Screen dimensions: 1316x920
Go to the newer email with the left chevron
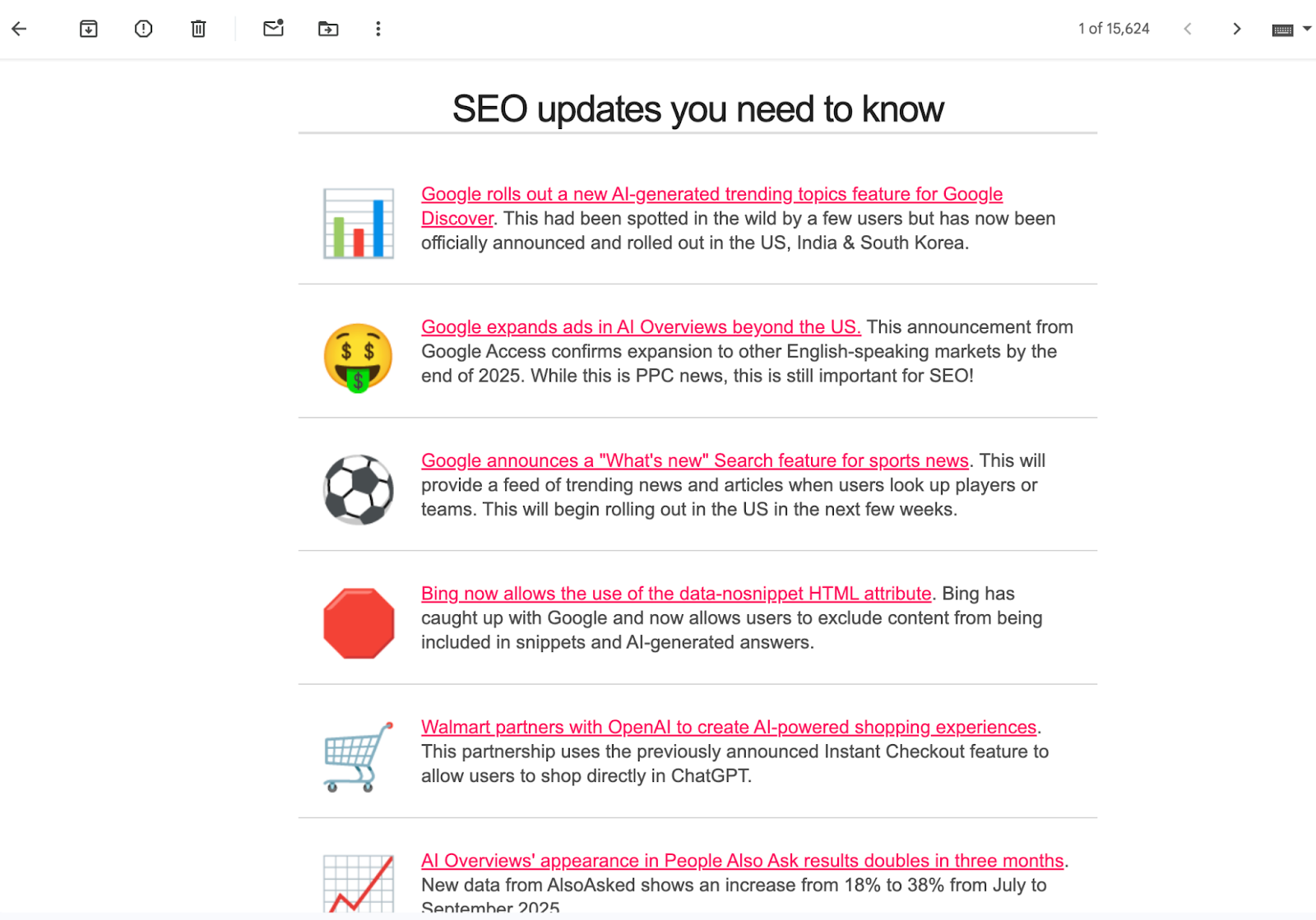1188,29
